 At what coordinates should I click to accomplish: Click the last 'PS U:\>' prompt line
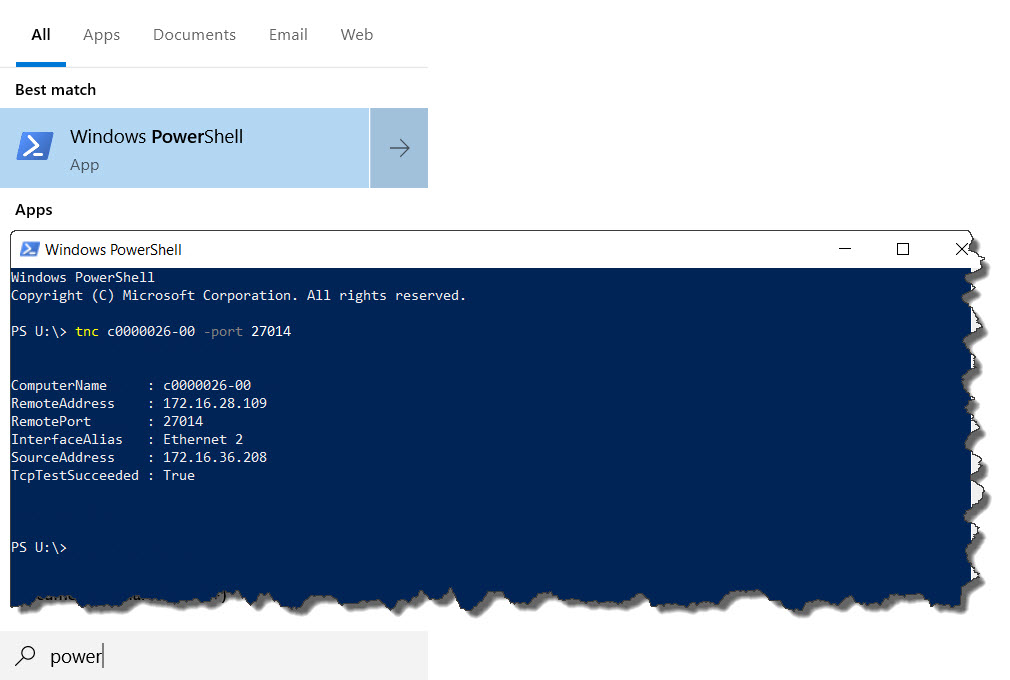click(39, 547)
